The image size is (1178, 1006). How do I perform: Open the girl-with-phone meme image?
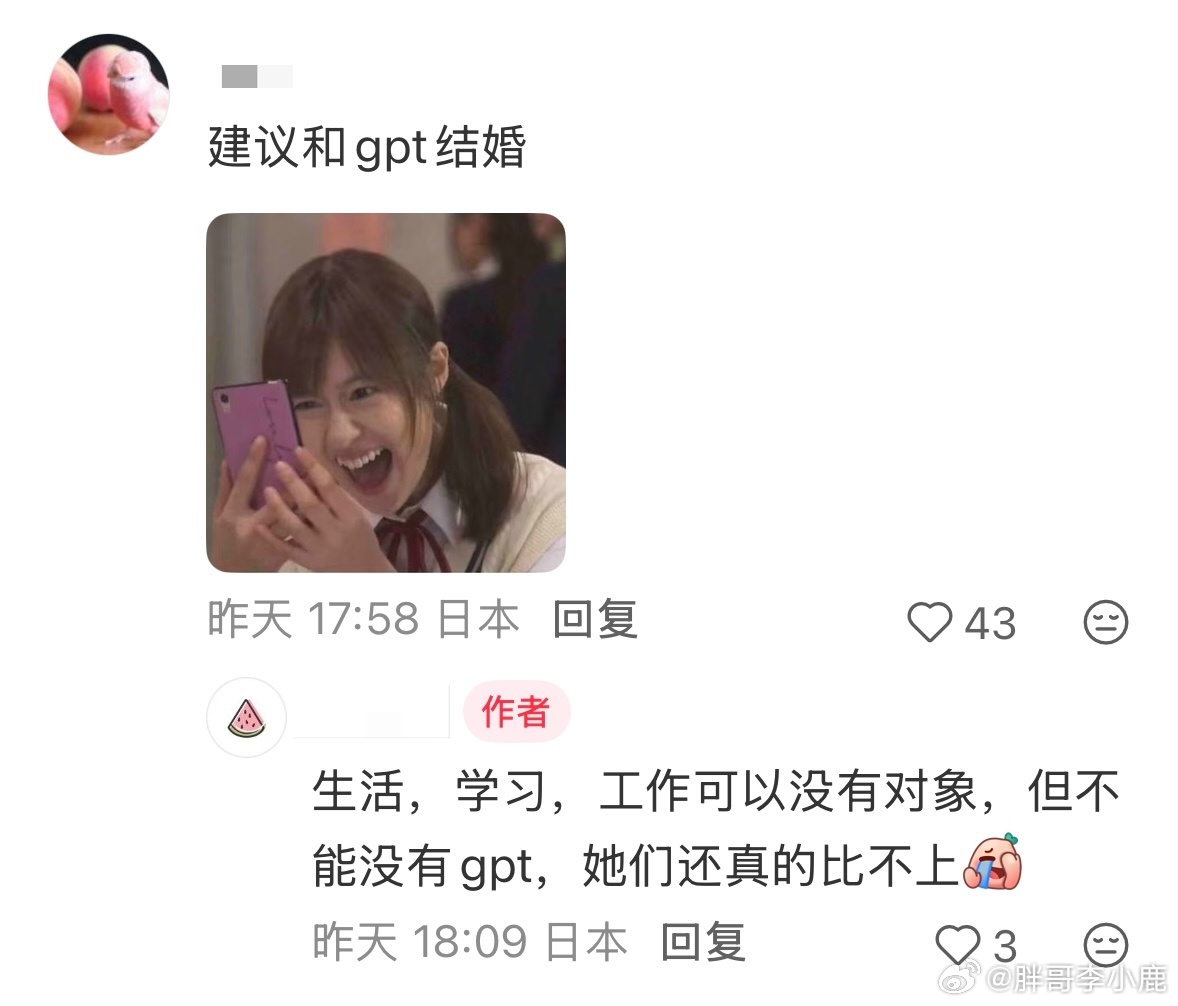pyautogui.click(x=385, y=392)
